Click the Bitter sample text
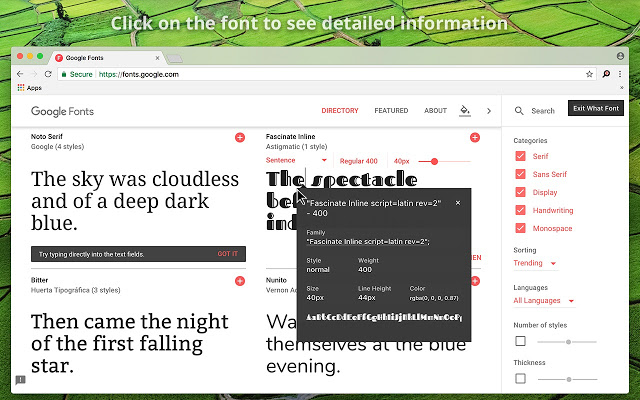Screen dimensions: 640x400 130,344
